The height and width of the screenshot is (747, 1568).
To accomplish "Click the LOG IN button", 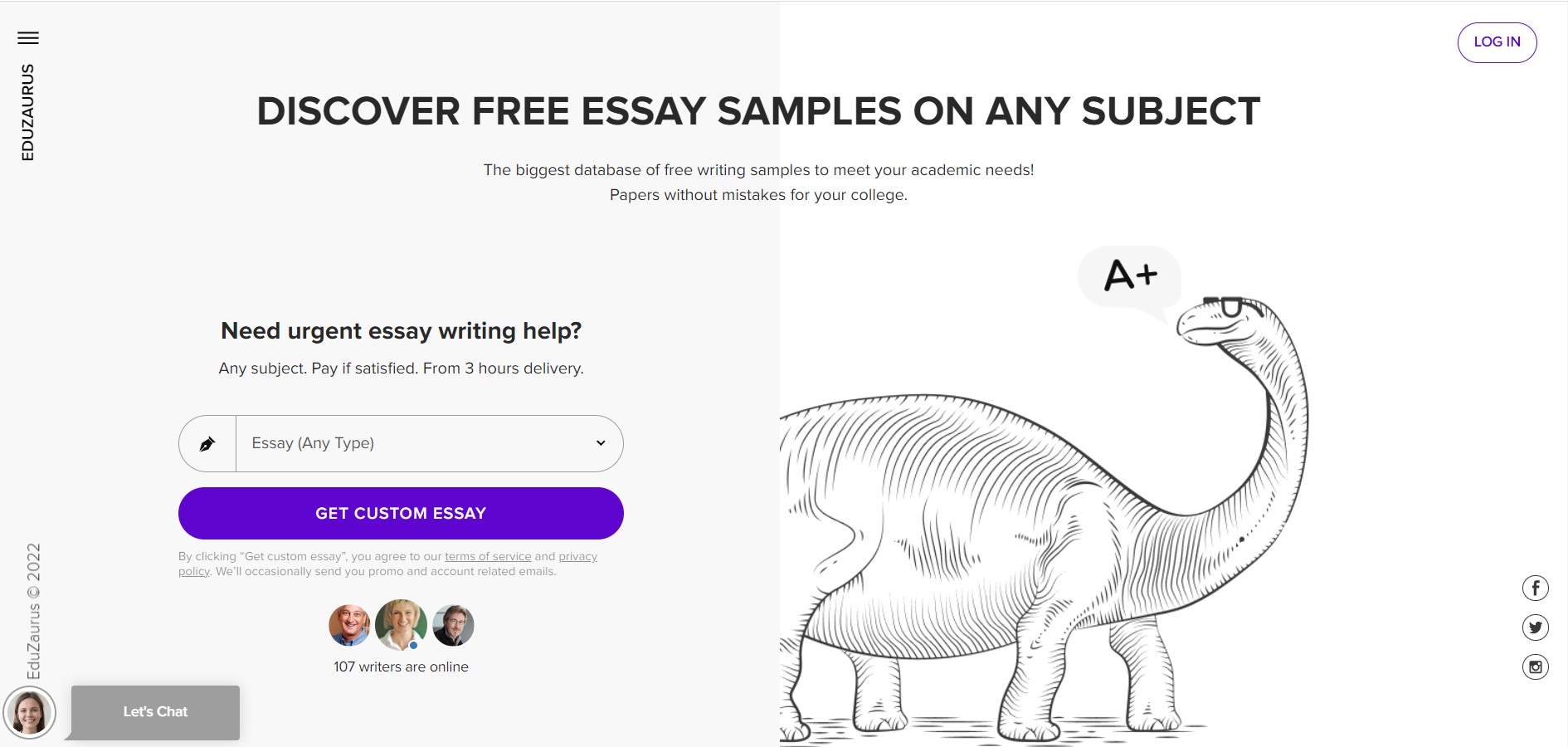I will point(1497,42).
